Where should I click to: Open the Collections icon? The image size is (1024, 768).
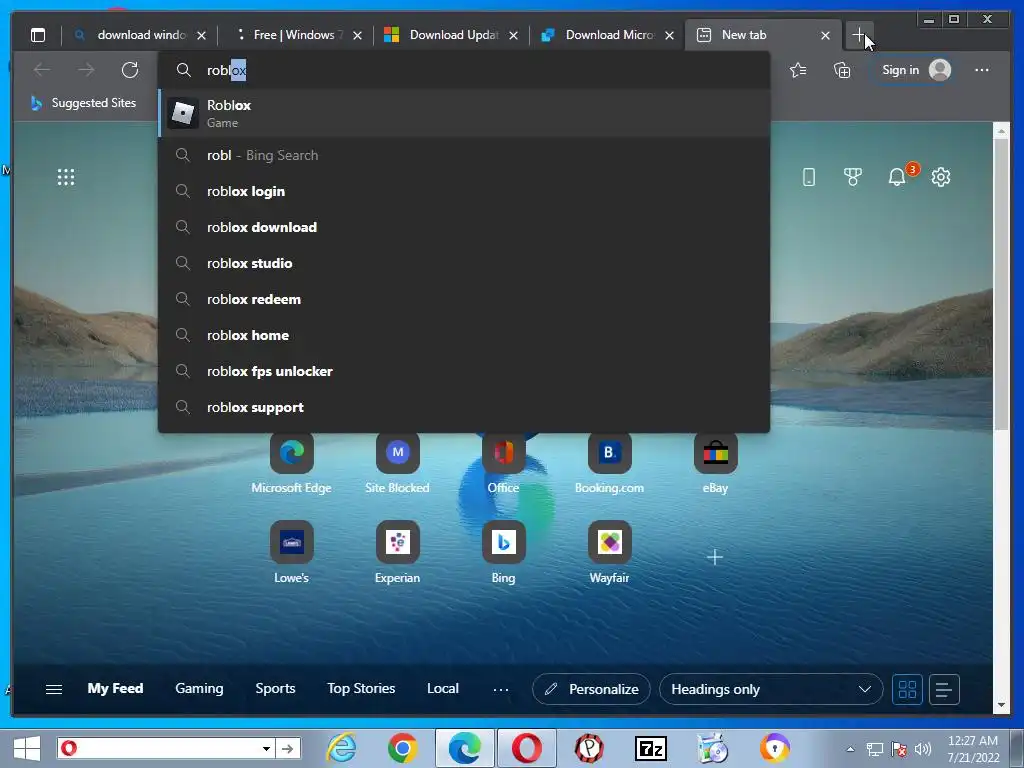click(842, 70)
